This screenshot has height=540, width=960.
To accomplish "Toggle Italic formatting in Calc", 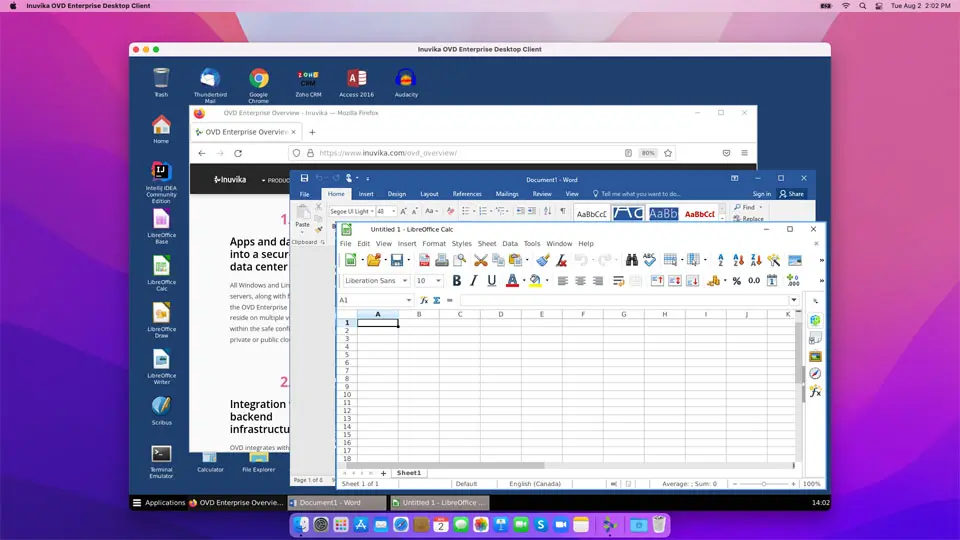I will [x=474, y=281].
